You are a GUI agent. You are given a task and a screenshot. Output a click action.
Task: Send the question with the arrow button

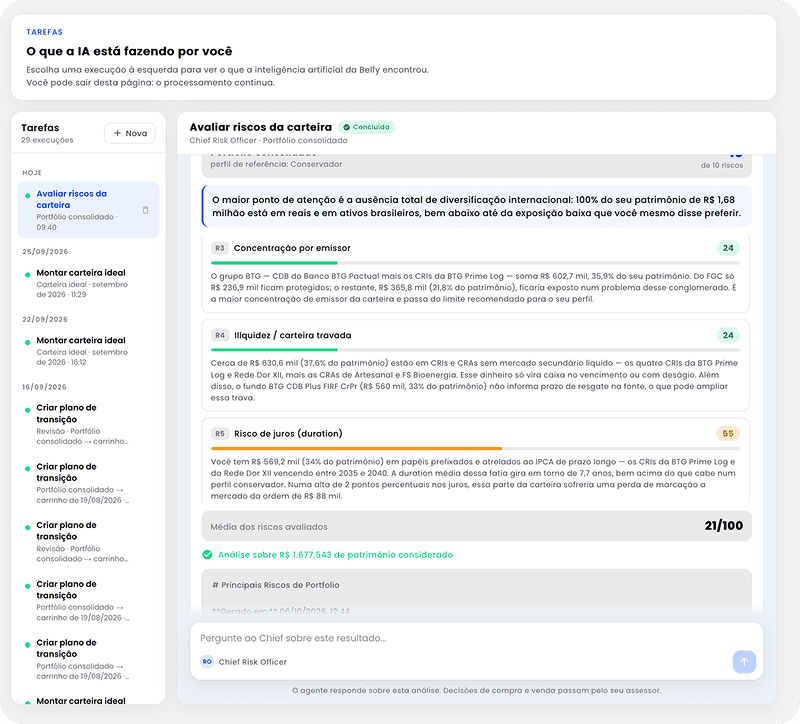click(744, 662)
